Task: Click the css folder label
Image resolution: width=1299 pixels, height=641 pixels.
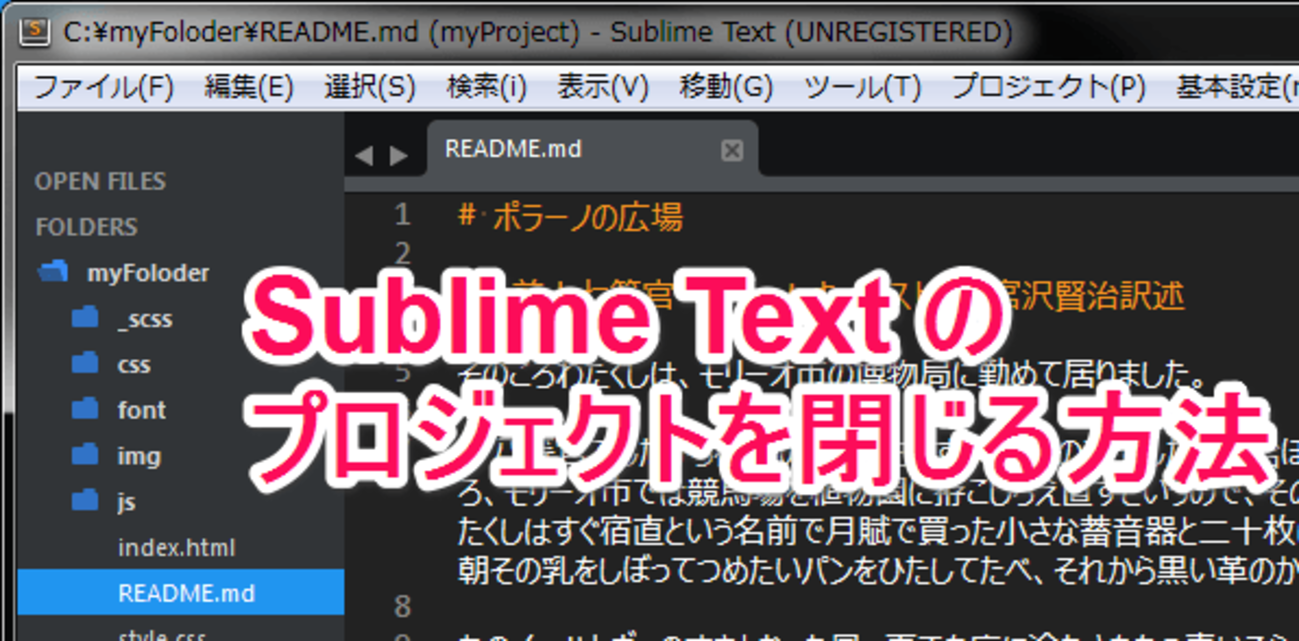Action: click(x=134, y=365)
